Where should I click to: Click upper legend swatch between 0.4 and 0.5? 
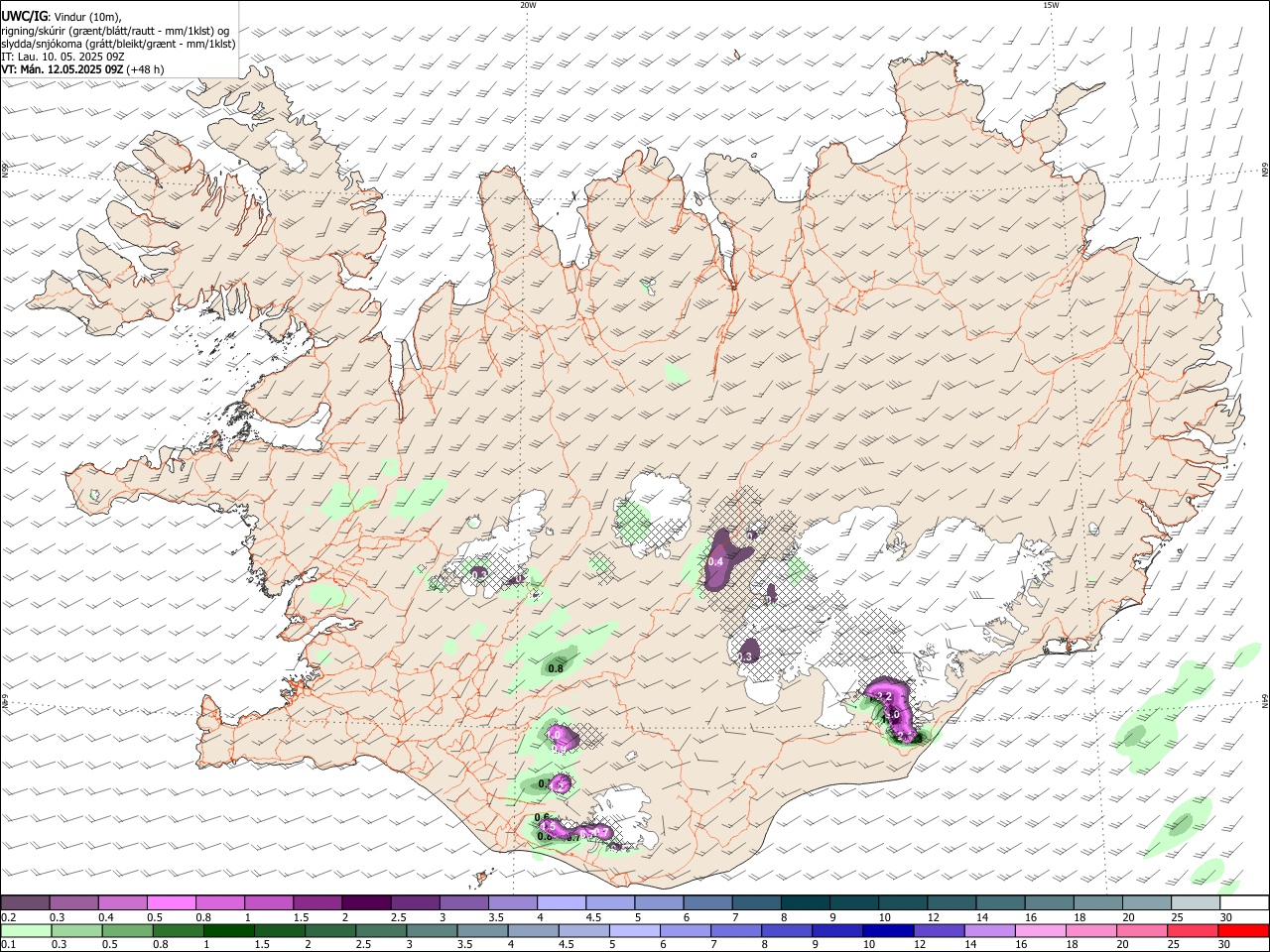124,903
